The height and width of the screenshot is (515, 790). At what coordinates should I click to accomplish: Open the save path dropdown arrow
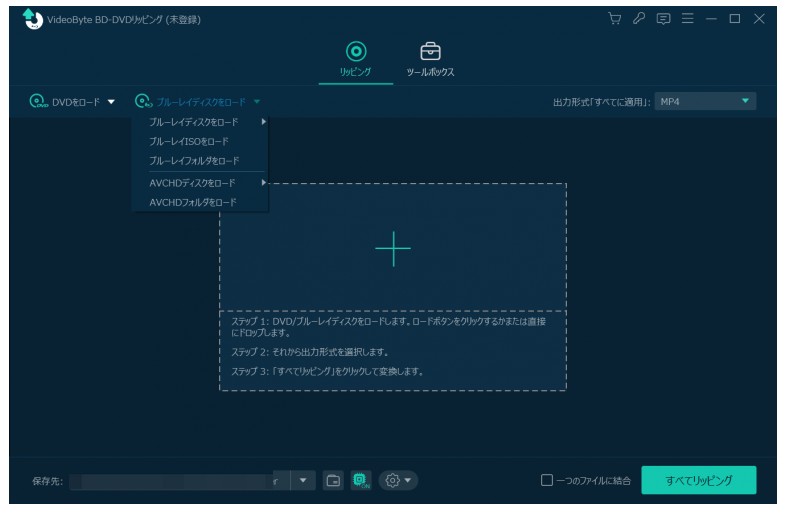[x=303, y=481]
